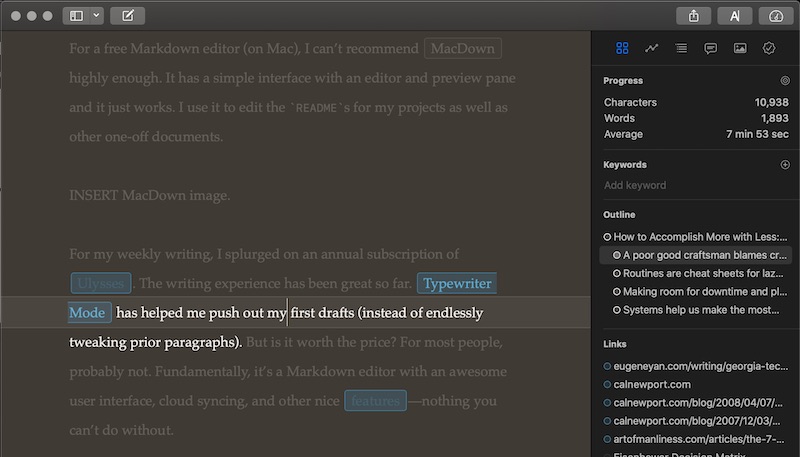This screenshot has width=800, height=457.
Task: Add a keyword with the plus icon
Action: click(x=784, y=165)
